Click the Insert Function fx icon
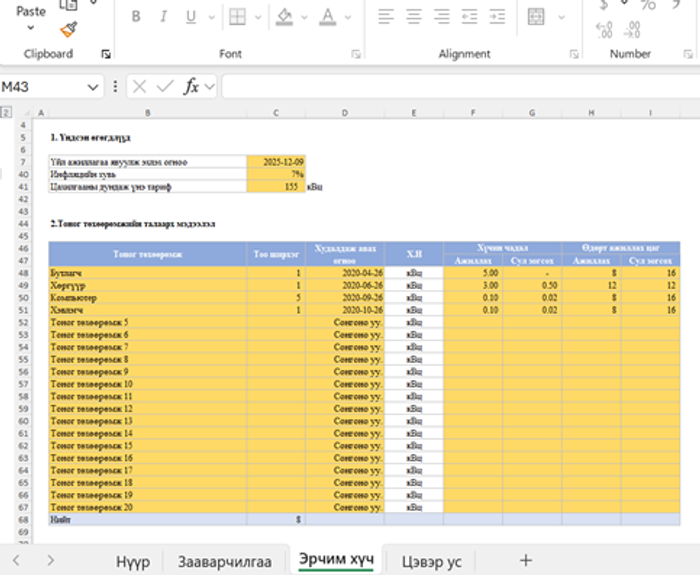700x575 pixels. click(x=190, y=87)
